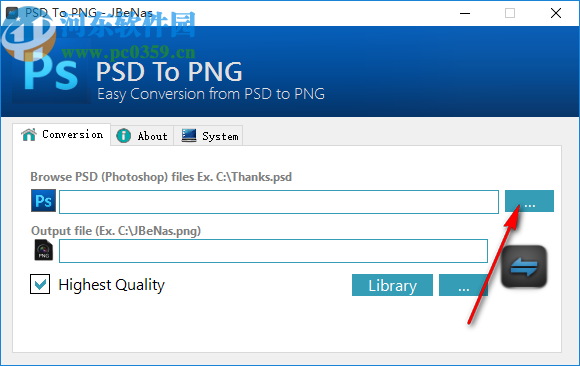The width and height of the screenshot is (580, 366).
Task: Click the PNG file icon beside output field
Action: [x=44, y=250]
